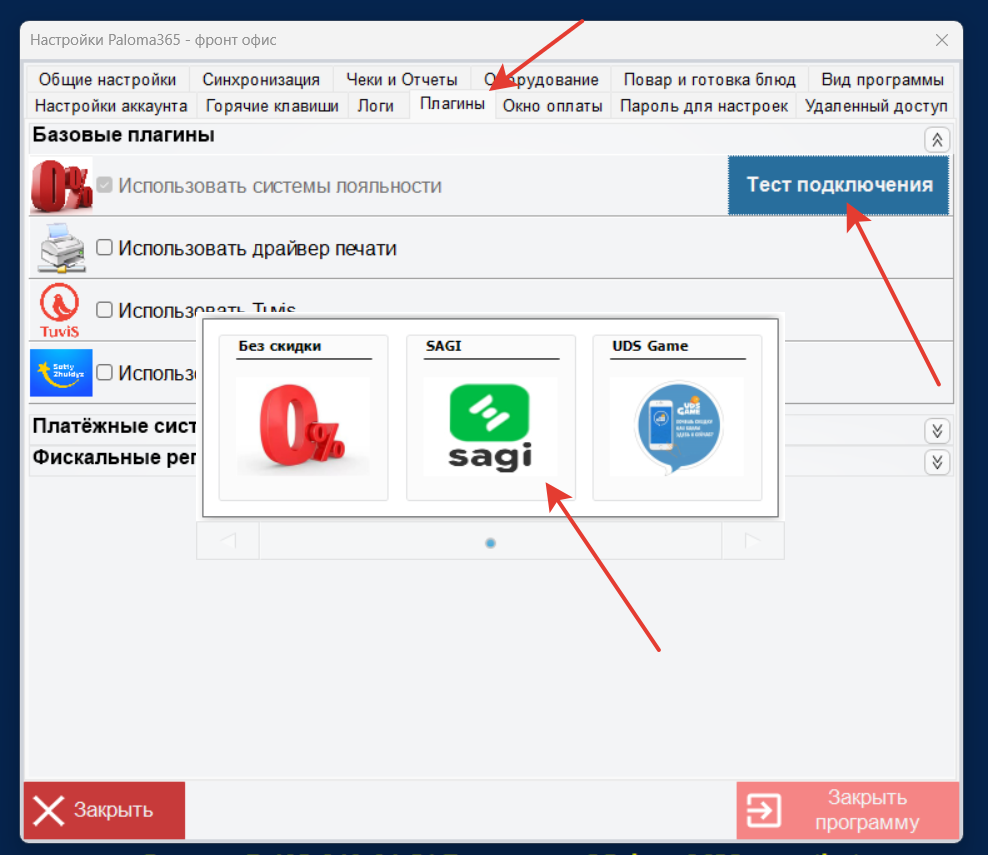
Task: Switch to the Окно оплаты tab
Action: tap(552, 106)
